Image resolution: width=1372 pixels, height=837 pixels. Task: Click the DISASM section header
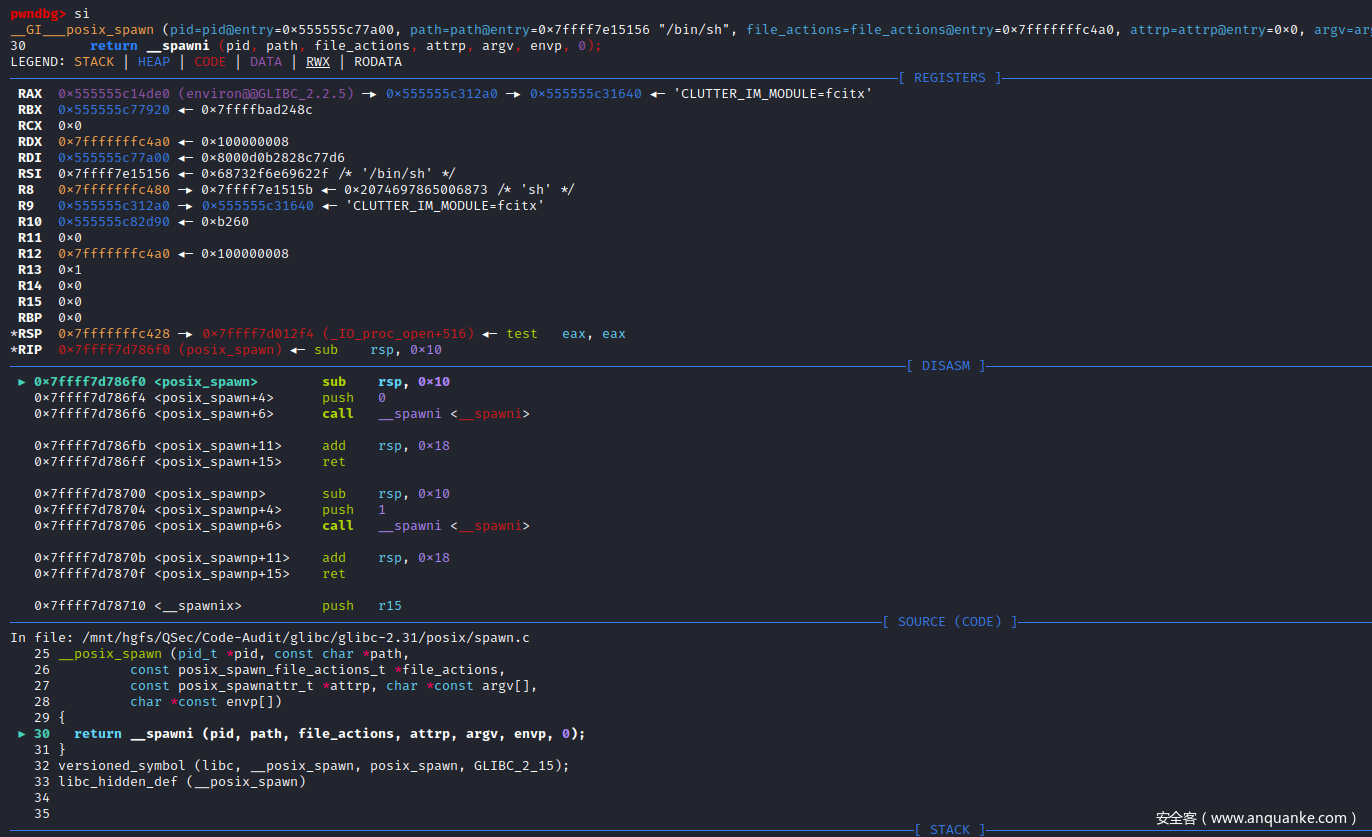click(x=945, y=366)
